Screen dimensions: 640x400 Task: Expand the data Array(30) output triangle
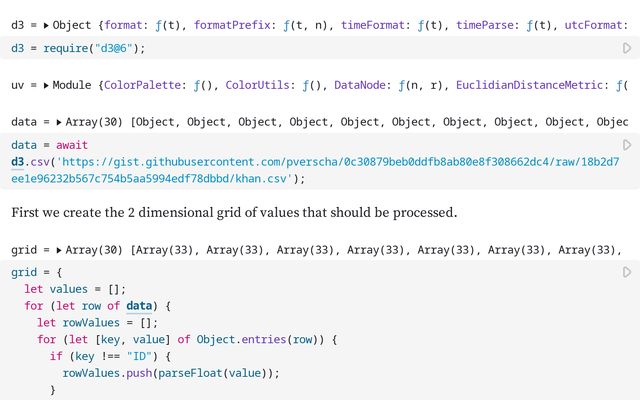click(x=59, y=122)
